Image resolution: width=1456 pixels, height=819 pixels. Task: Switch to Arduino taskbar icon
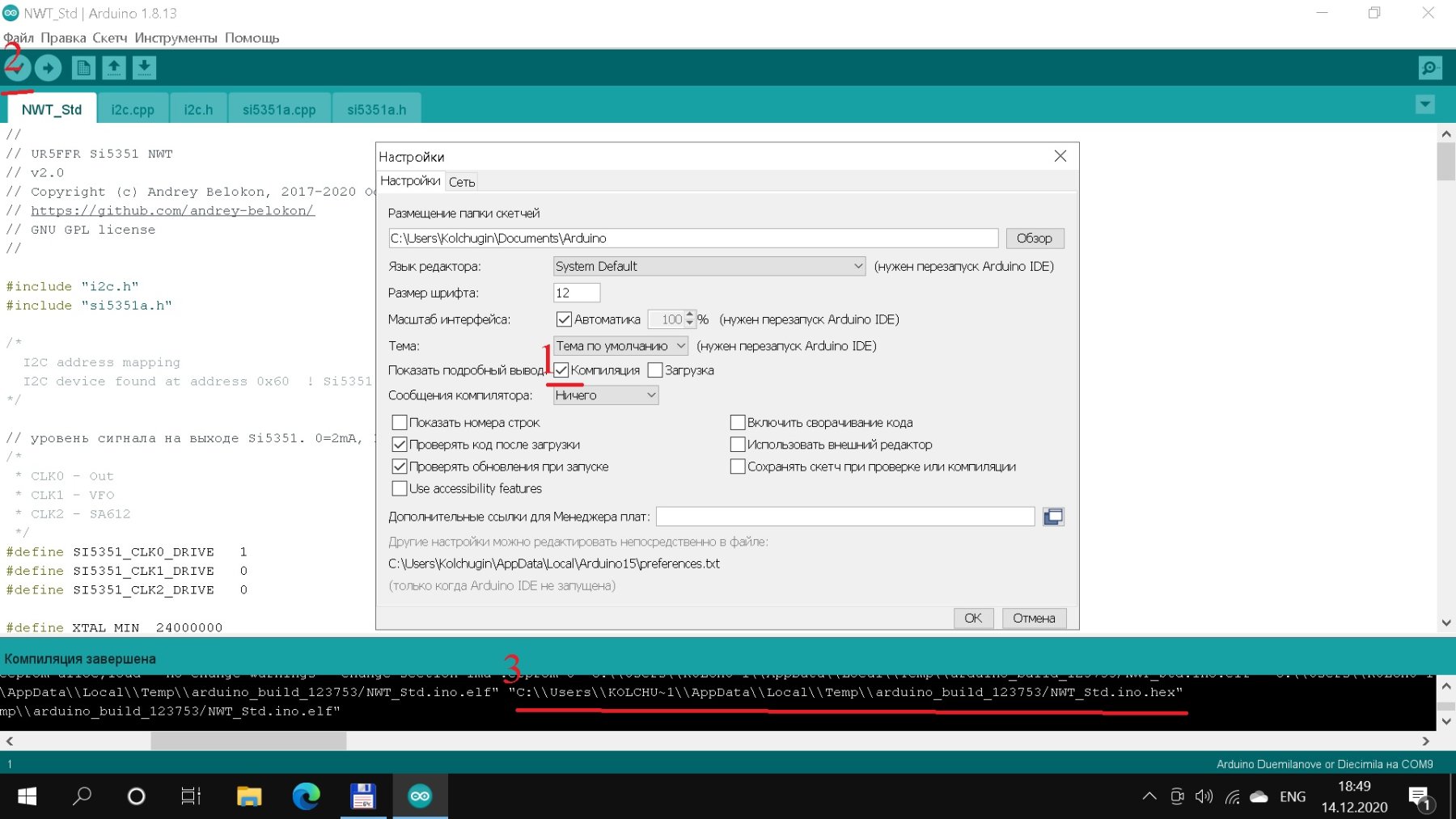coord(420,796)
